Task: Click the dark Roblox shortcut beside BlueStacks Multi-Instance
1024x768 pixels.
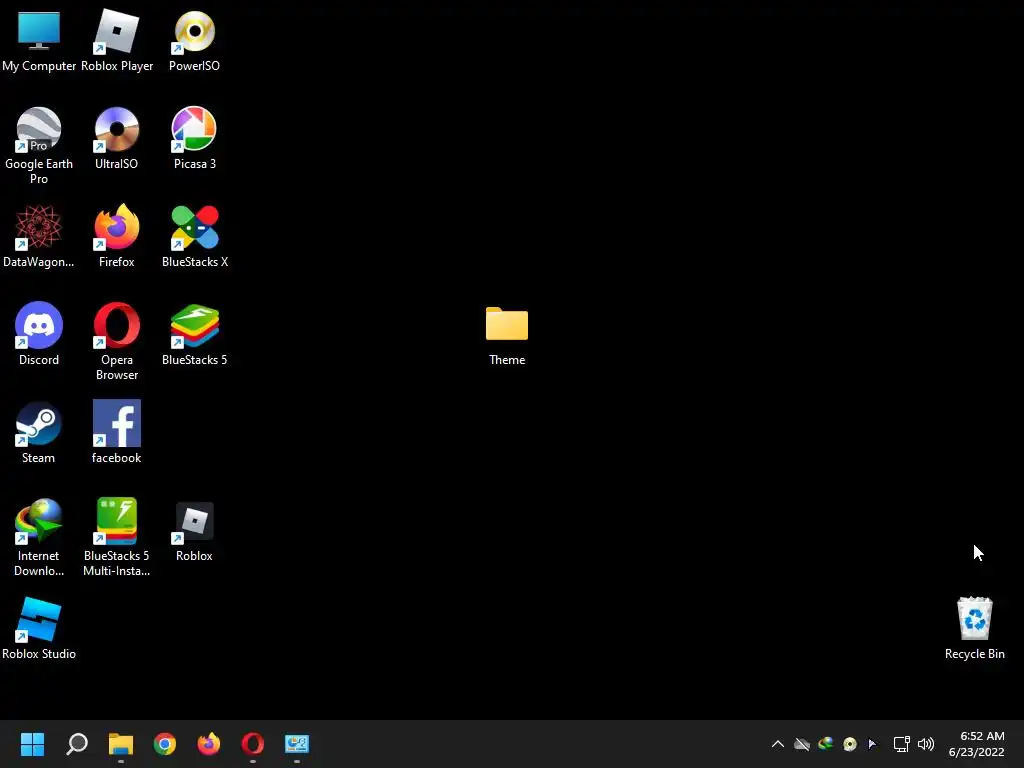Action: pyautogui.click(x=195, y=531)
